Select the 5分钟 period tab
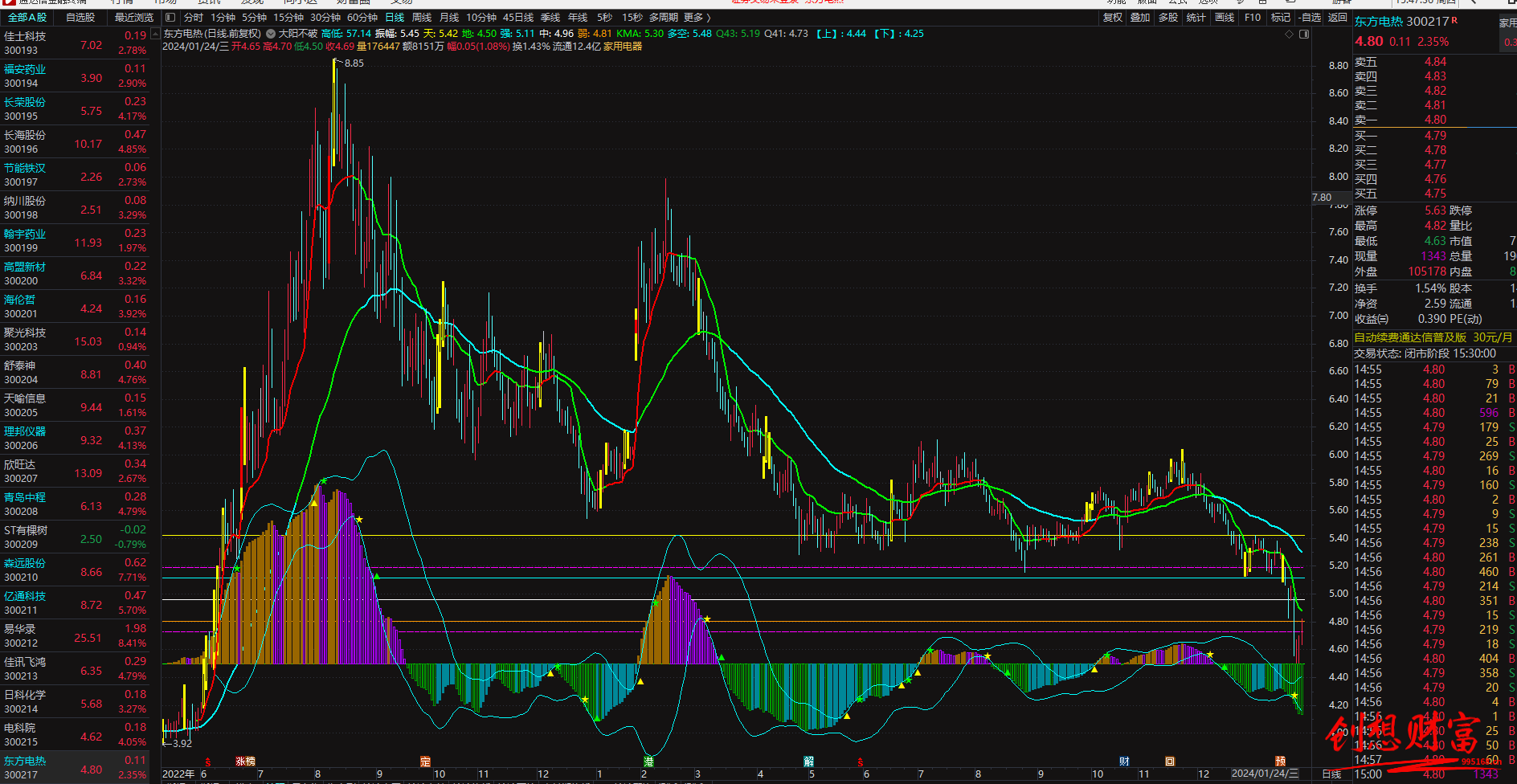Viewport: 1517px width, 784px height. click(x=254, y=17)
